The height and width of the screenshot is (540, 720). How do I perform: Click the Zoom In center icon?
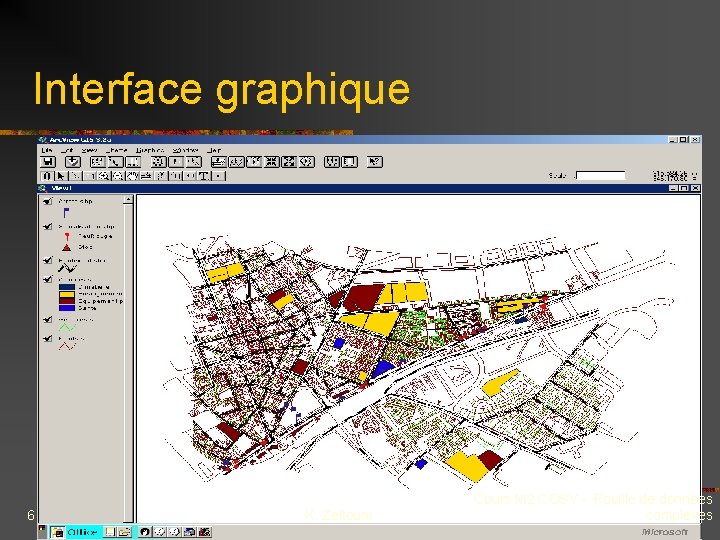pos(271,162)
